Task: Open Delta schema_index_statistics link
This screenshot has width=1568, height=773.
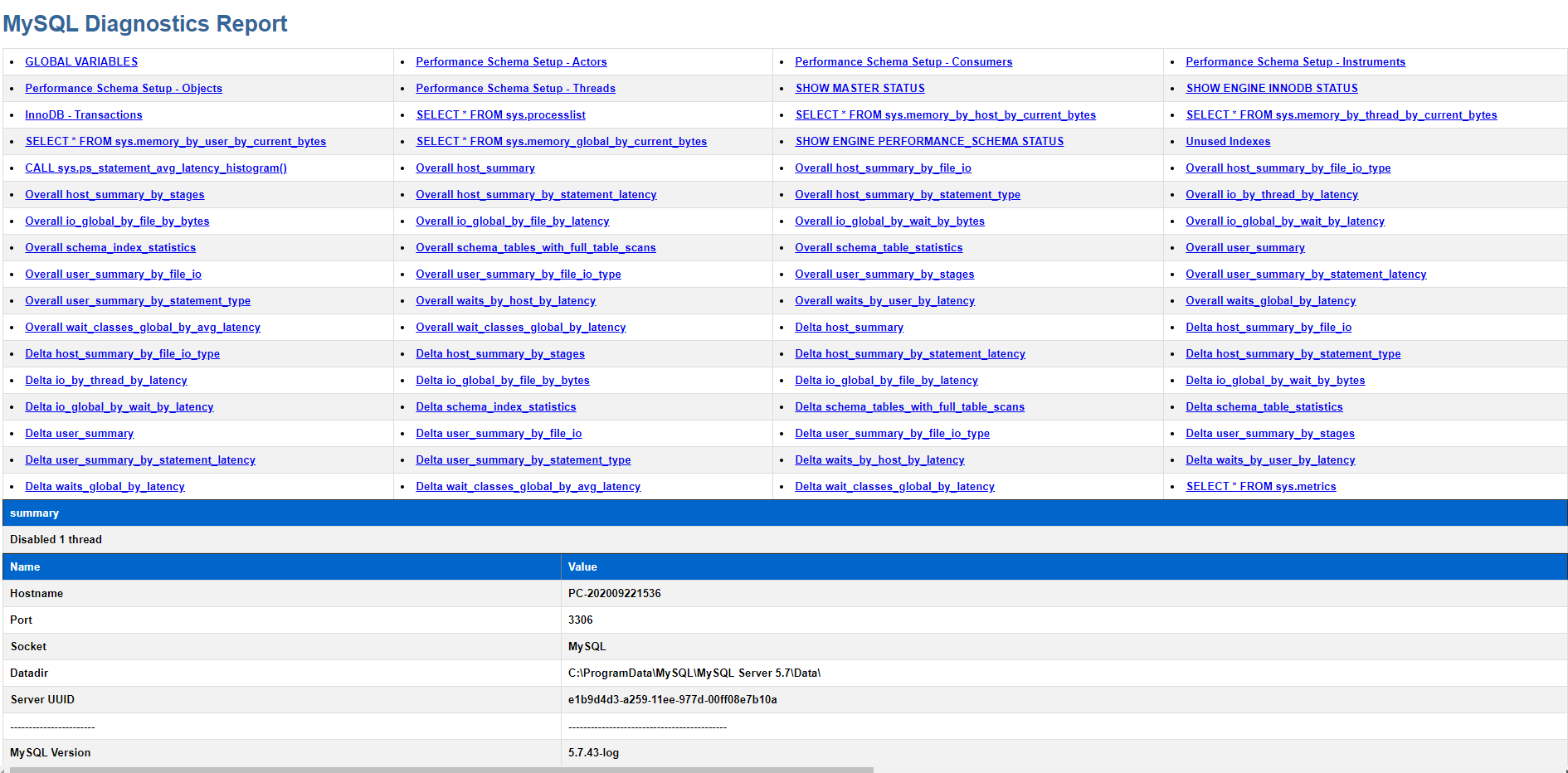Action: click(496, 407)
